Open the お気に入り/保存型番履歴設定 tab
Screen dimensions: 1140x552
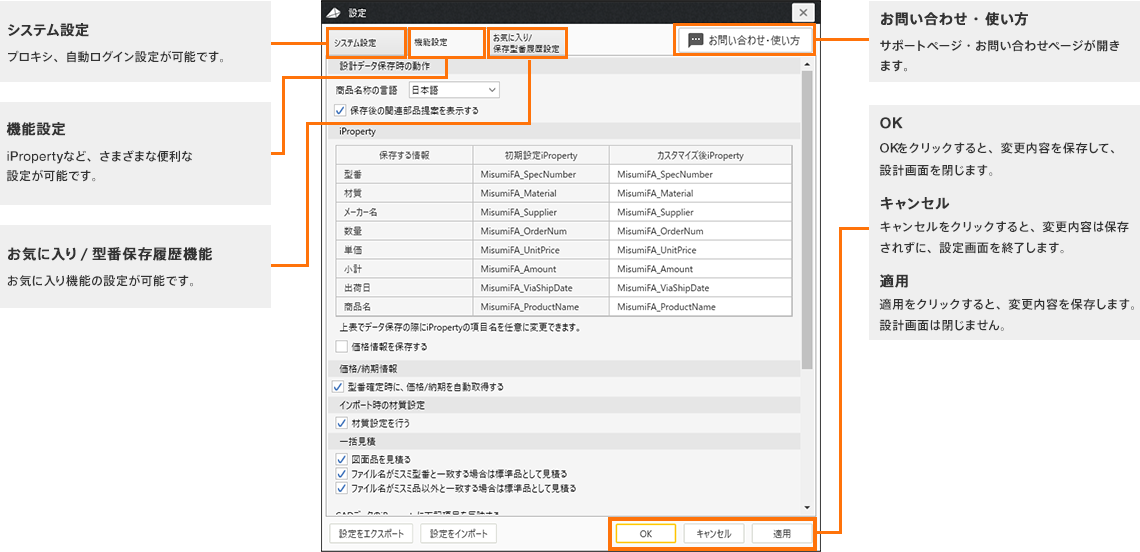click(x=528, y=43)
